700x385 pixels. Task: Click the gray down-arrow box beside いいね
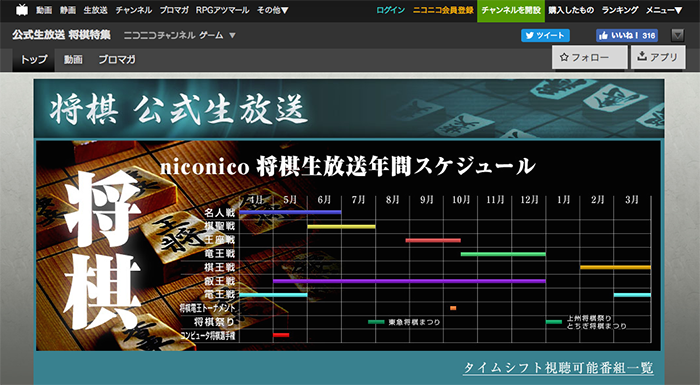[x=678, y=35]
